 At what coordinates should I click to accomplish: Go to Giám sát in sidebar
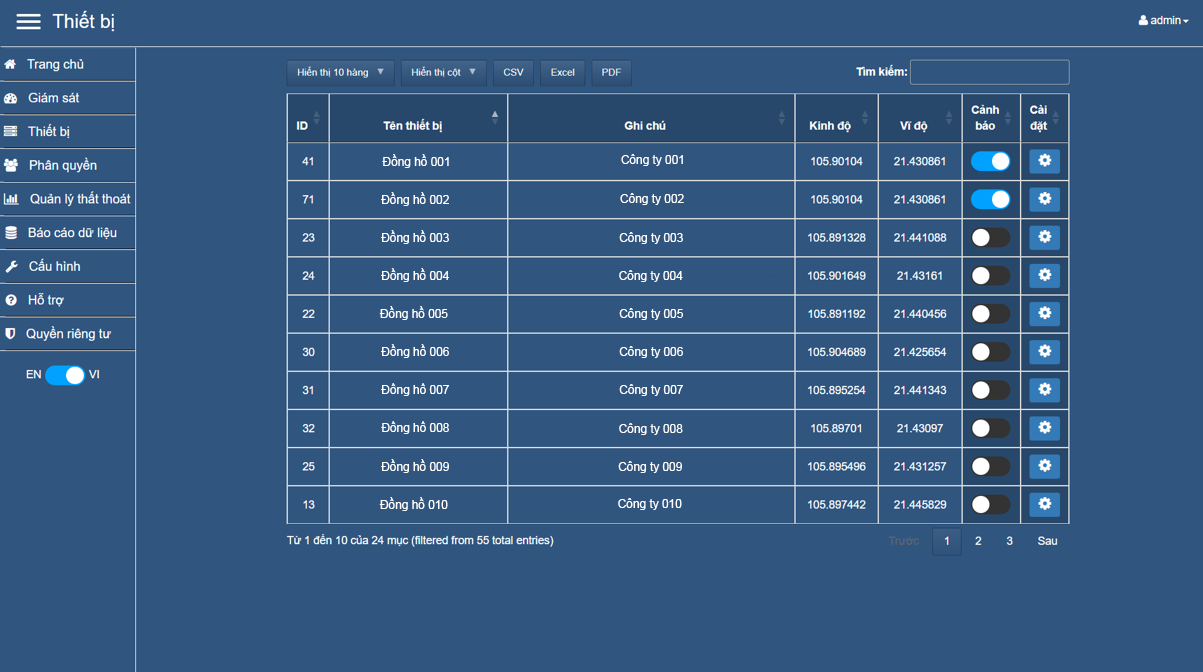[x=54, y=98]
